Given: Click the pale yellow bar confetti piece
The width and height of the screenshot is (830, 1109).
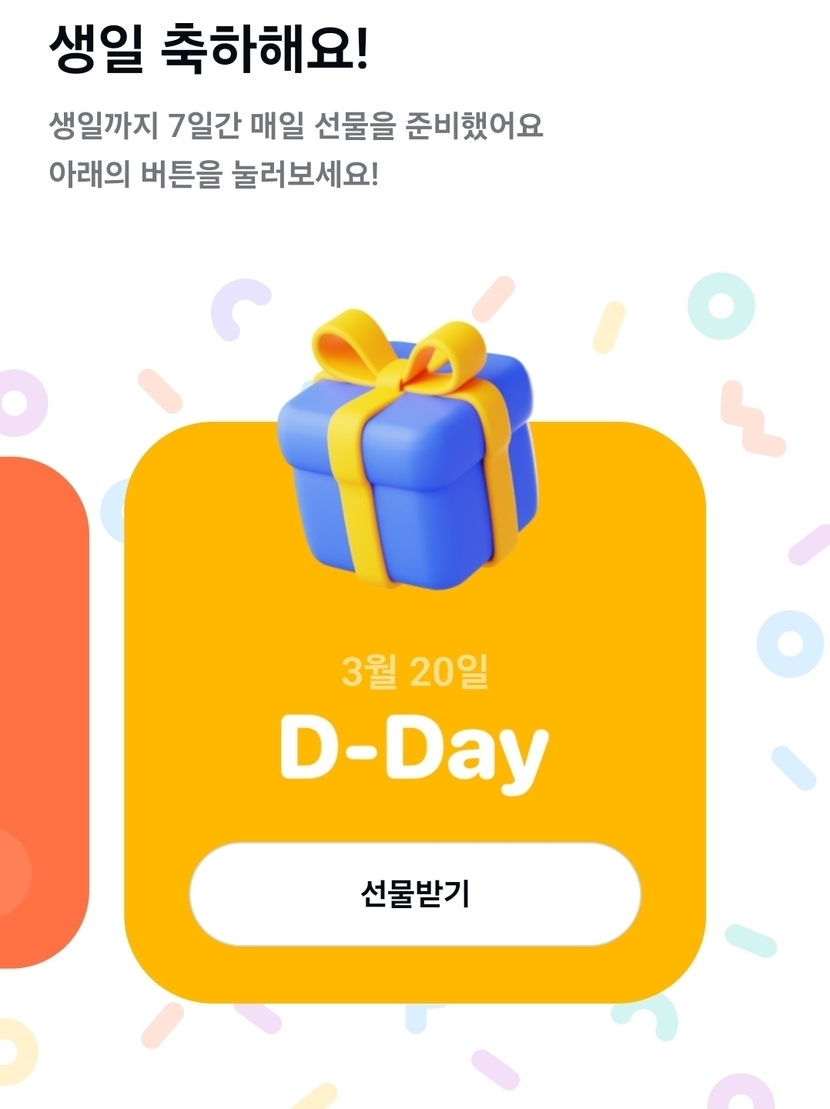Looking at the screenshot, I should (x=609, y=327).
